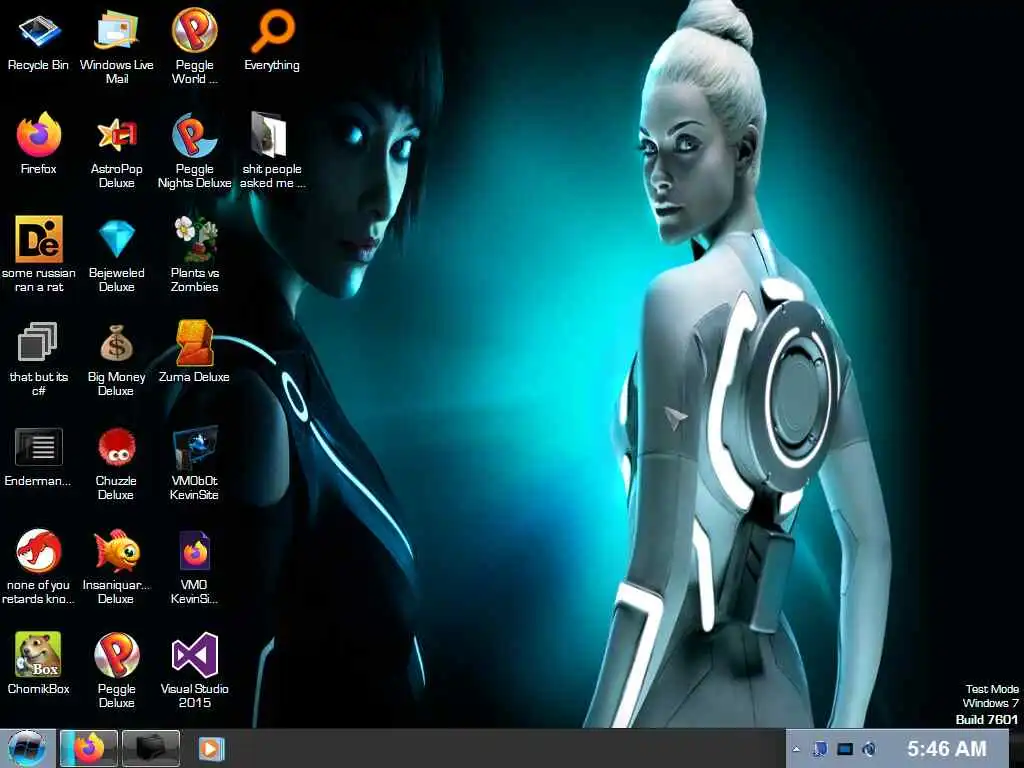Select the VM0 KevinSi Firefox file icon
Viewport: 1024px width, 768px height.
click(x=195, y=567)
